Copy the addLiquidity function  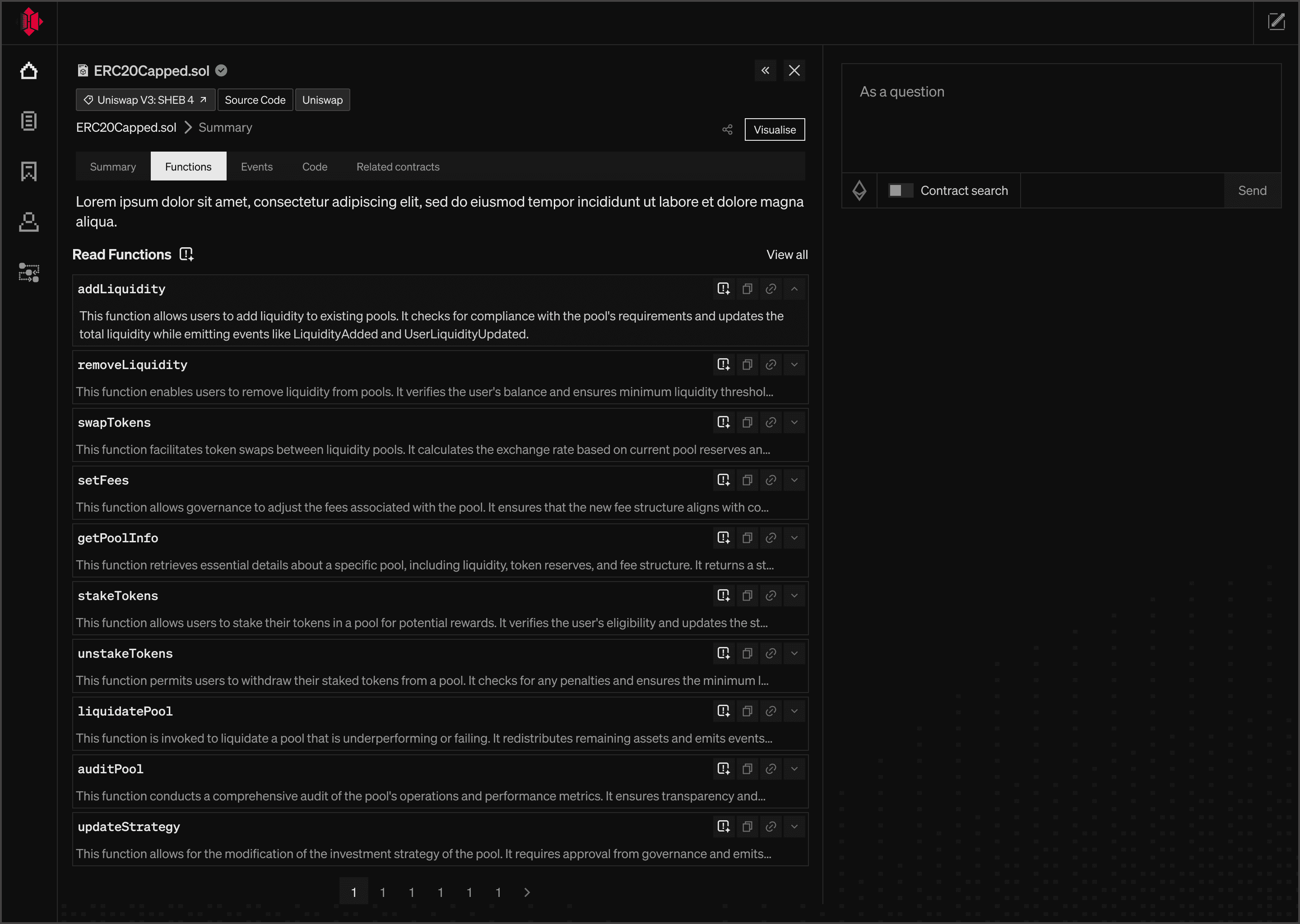point(747,289)
